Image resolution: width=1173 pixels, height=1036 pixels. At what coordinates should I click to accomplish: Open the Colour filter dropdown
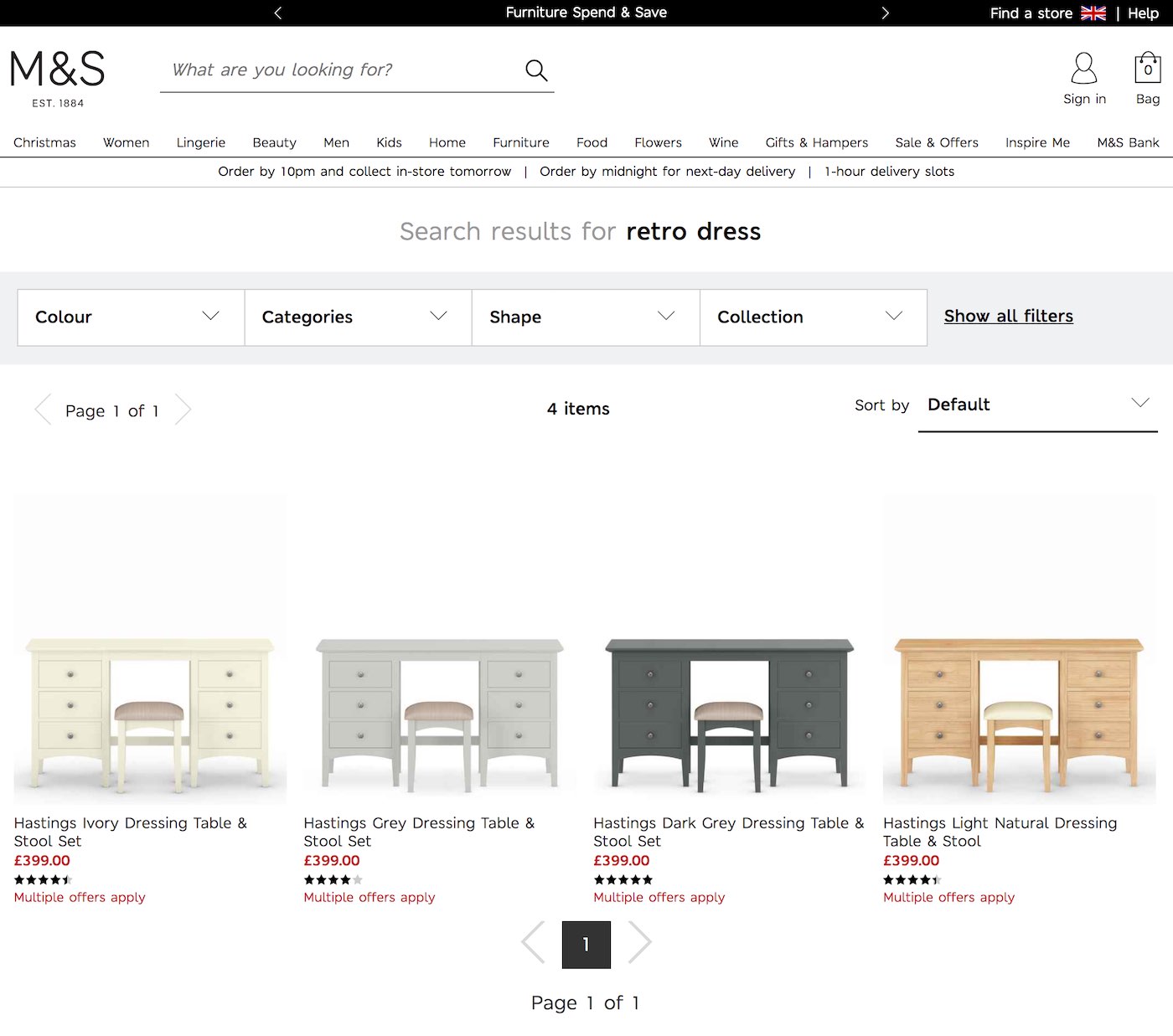pos(130,317)
